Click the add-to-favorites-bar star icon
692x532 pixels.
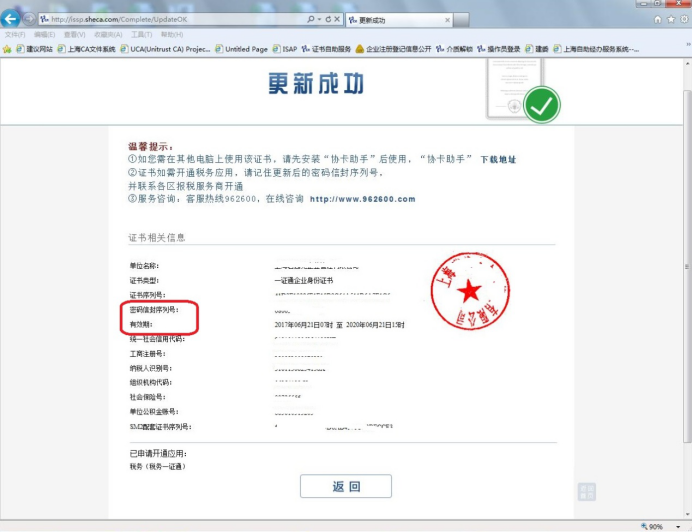click(x=7, y=48)
